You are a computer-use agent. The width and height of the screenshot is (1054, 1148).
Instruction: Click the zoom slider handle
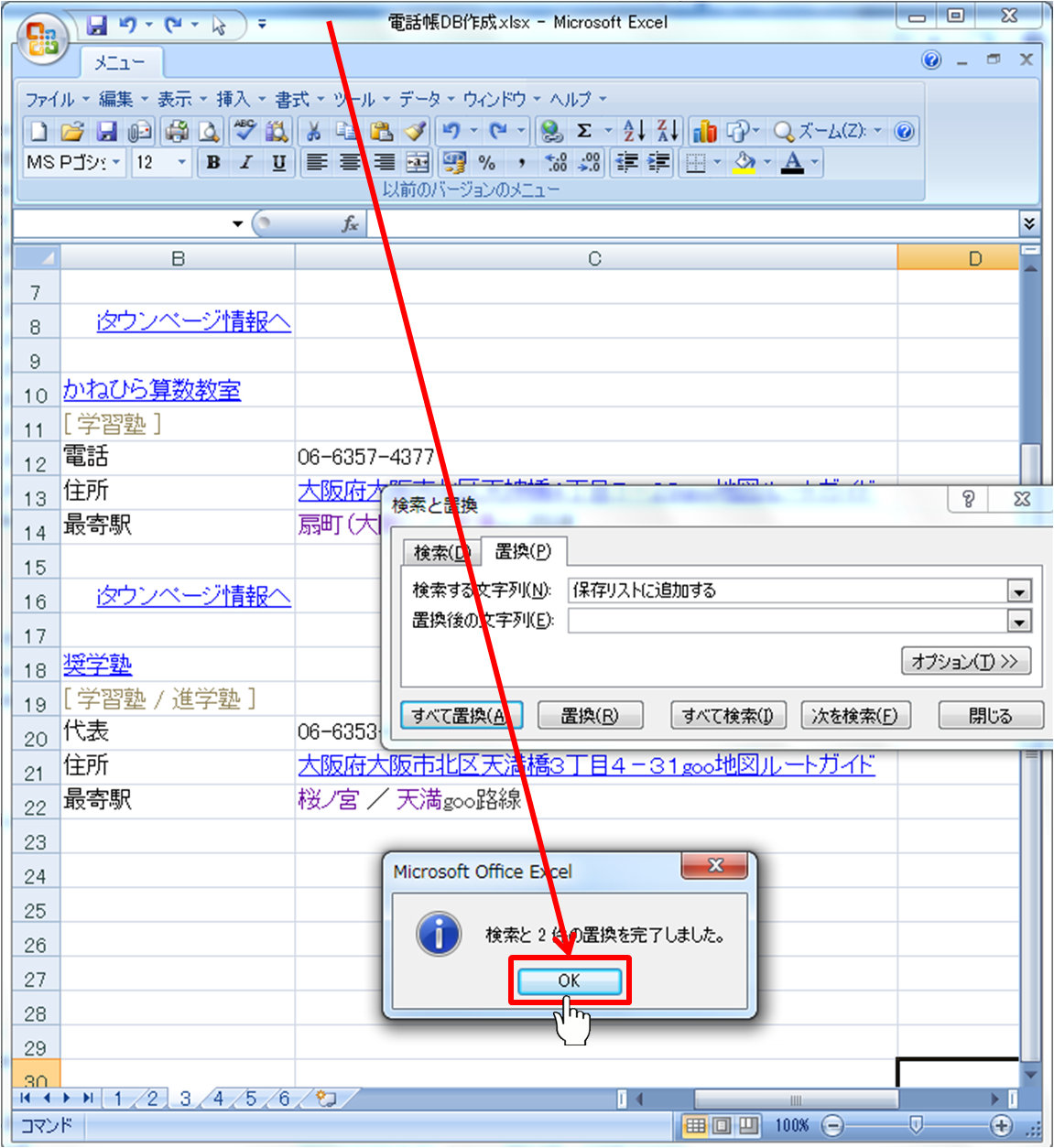pyautogui.click(x=916, y=1124)
